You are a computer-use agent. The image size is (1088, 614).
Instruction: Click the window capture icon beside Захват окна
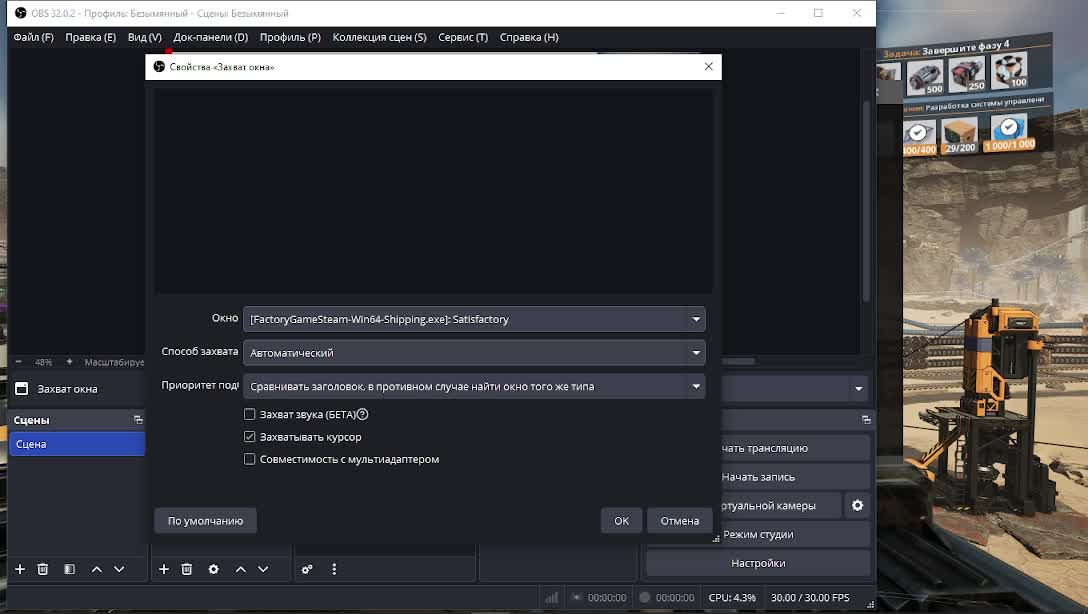pyautogui.click(x=22, y=389)
